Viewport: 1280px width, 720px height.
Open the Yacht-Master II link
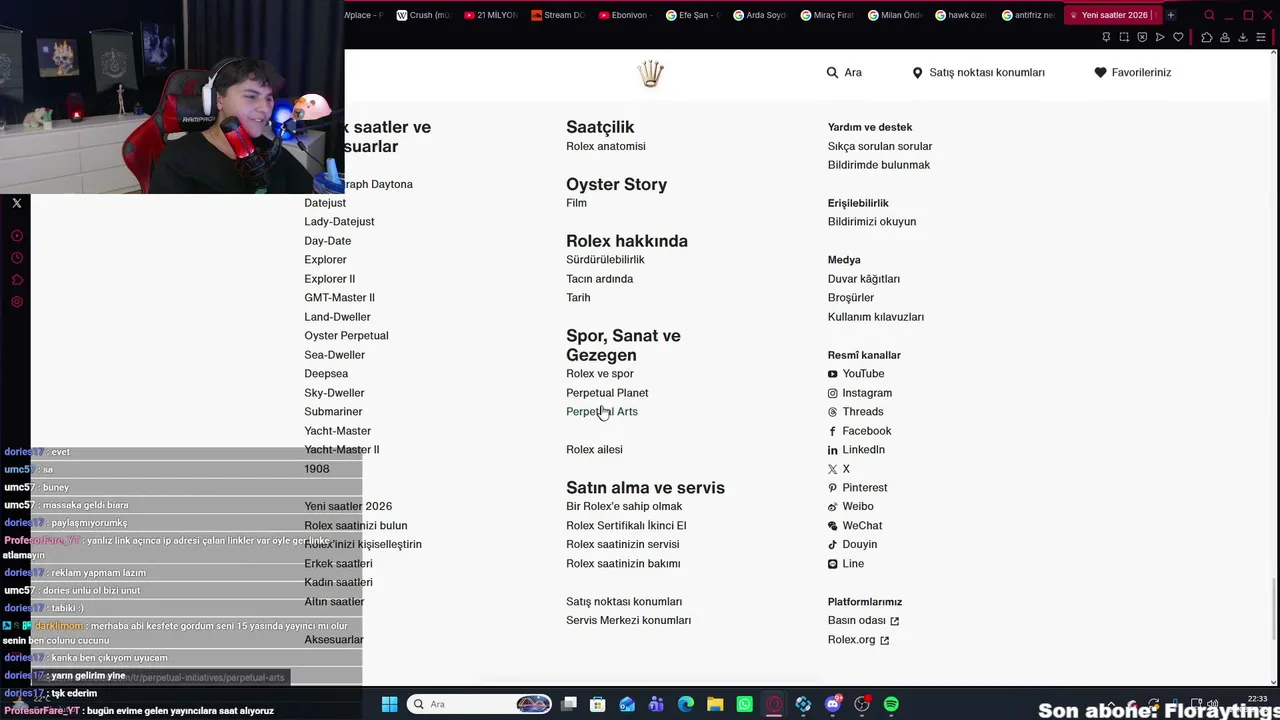[x=341, y=450]
